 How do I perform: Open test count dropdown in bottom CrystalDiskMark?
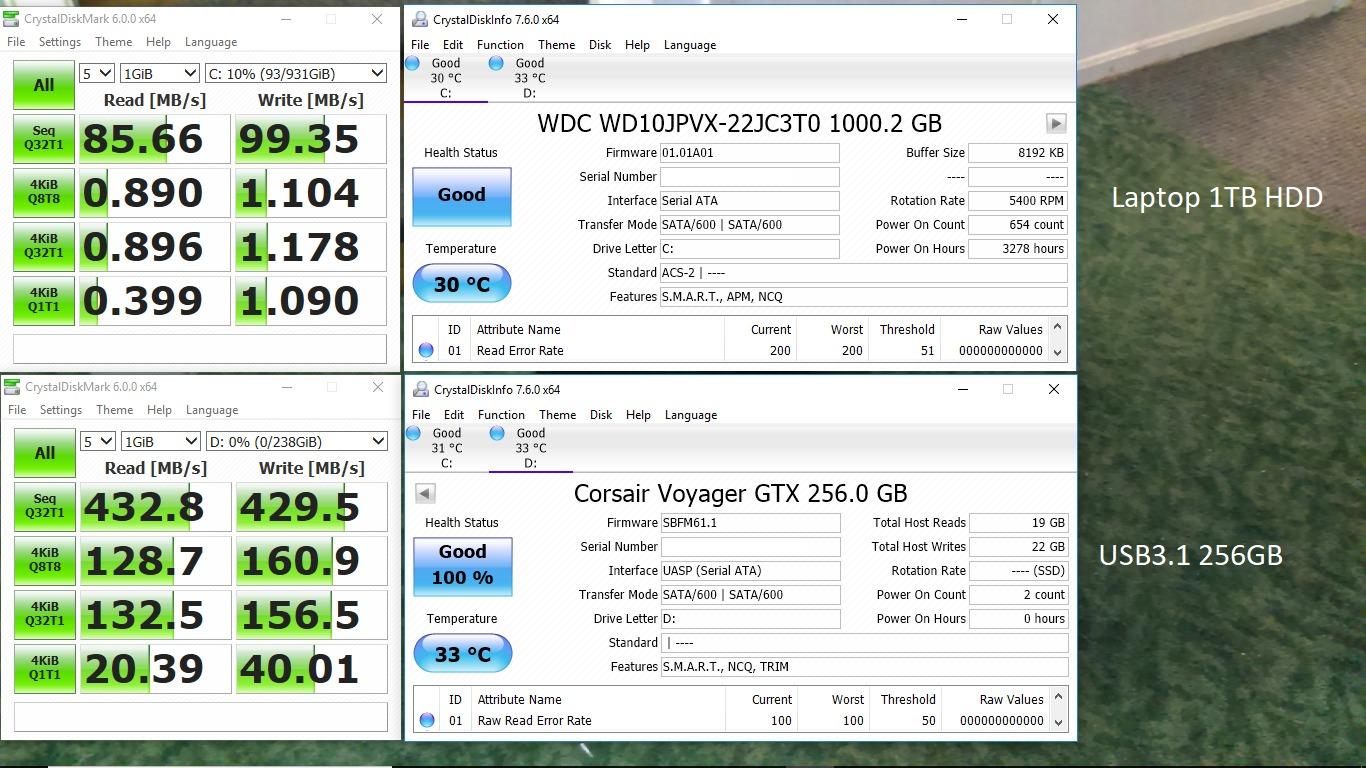pyautogui.click(x=98, y=442)
